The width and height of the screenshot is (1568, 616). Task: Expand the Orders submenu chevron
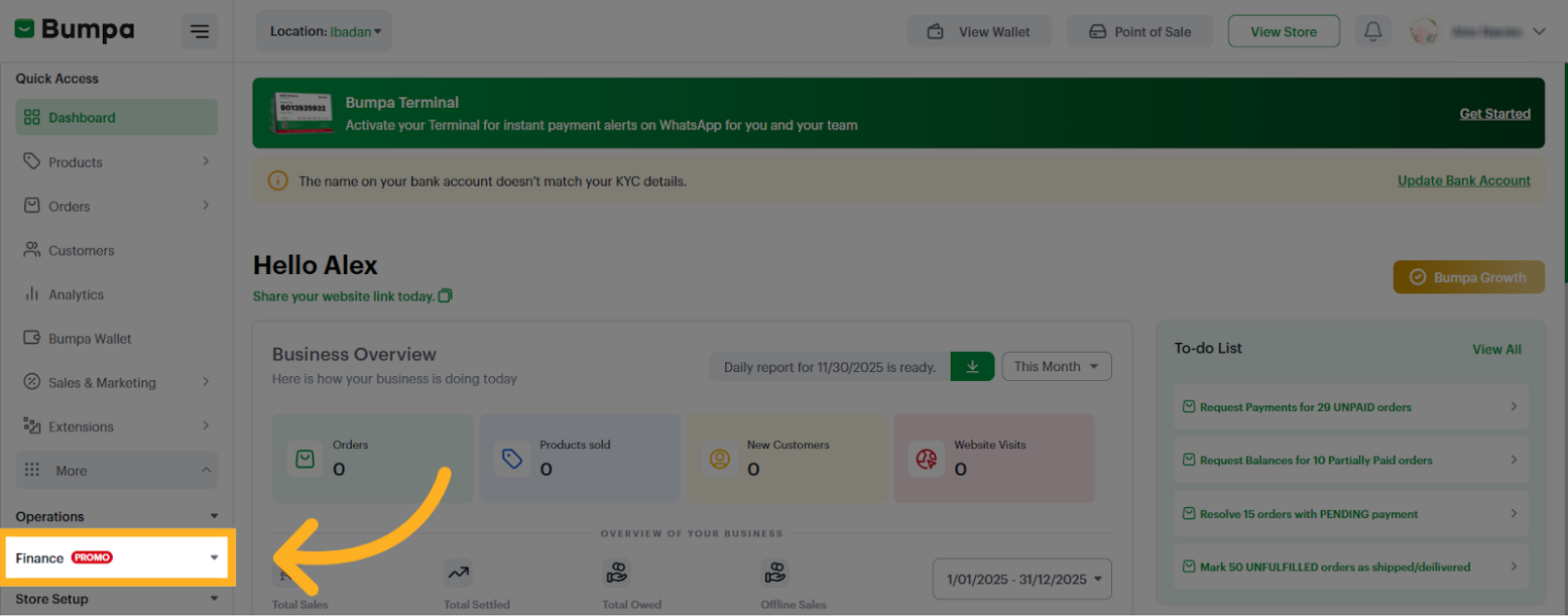[x=205, y=205]
